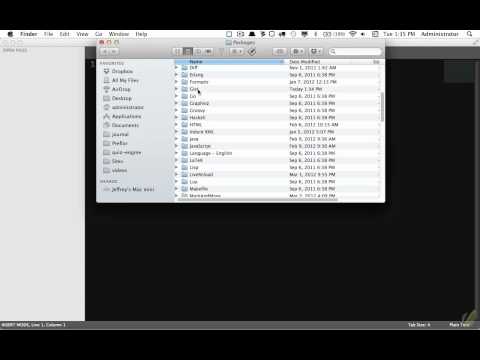Click the minimap in the editor window
480x360 pixels.
(459, 71)
